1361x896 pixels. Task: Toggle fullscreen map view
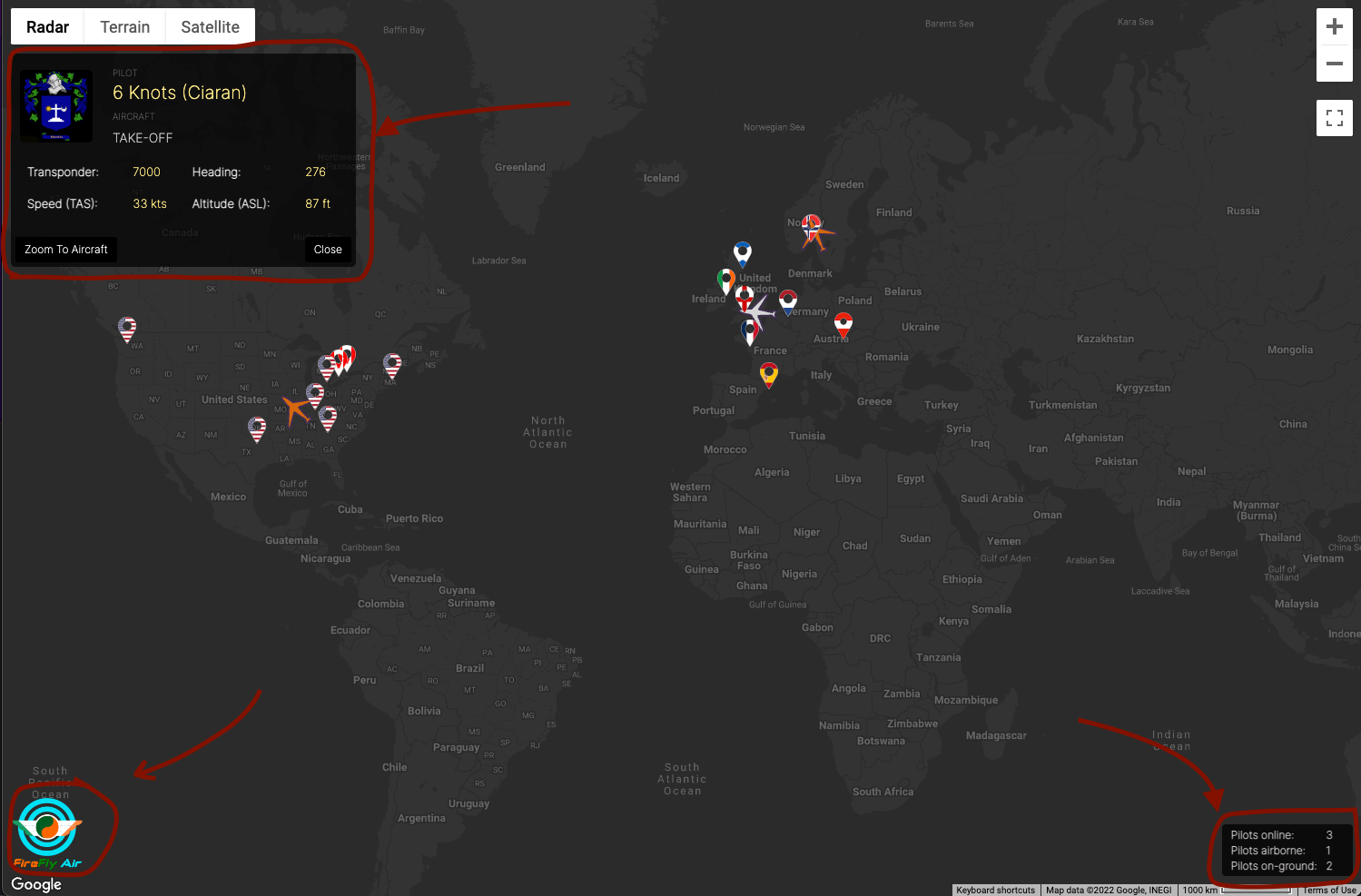[x=1334, y=118]
